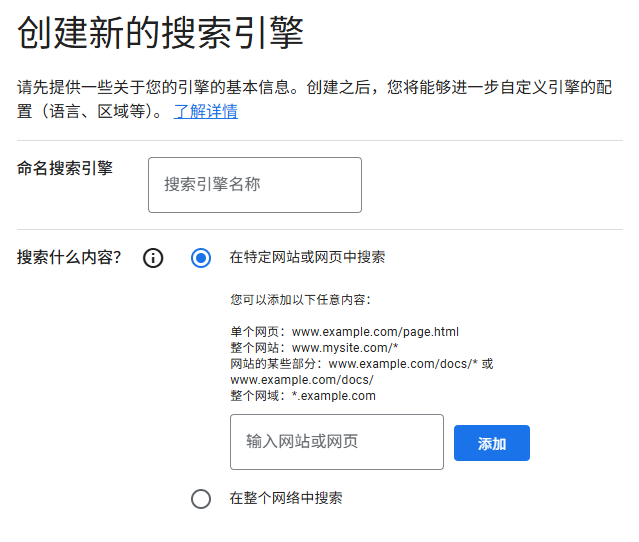The width and height of the screenshot is (639, 542).
Task: Click the 整个网域 *.example.com example
Action: pyautogui.click(x=303, y=396)
